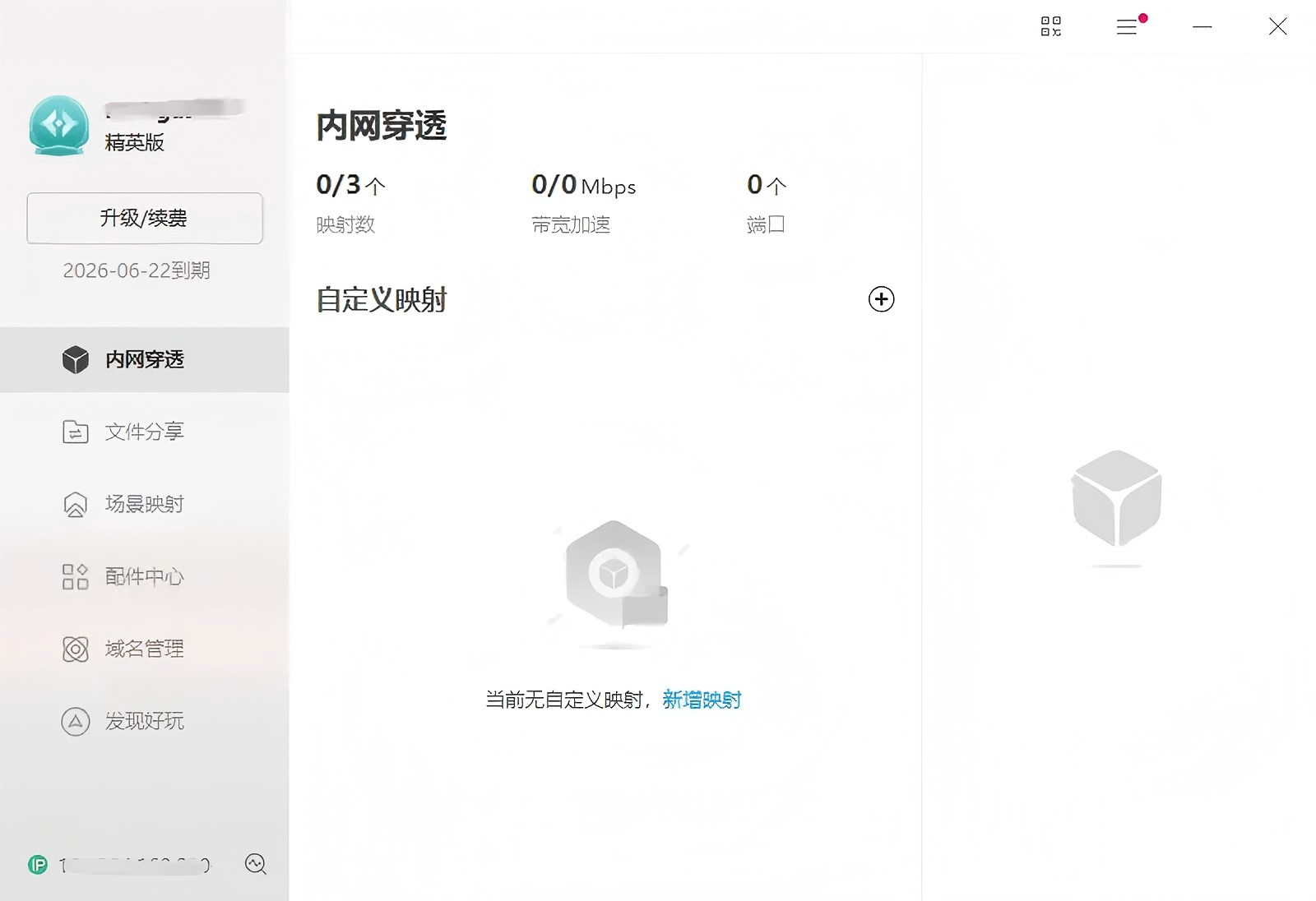Click the cube icon beside 内网穿透
The height and width of the screenshot is (901, 1316).
(75, 359)
